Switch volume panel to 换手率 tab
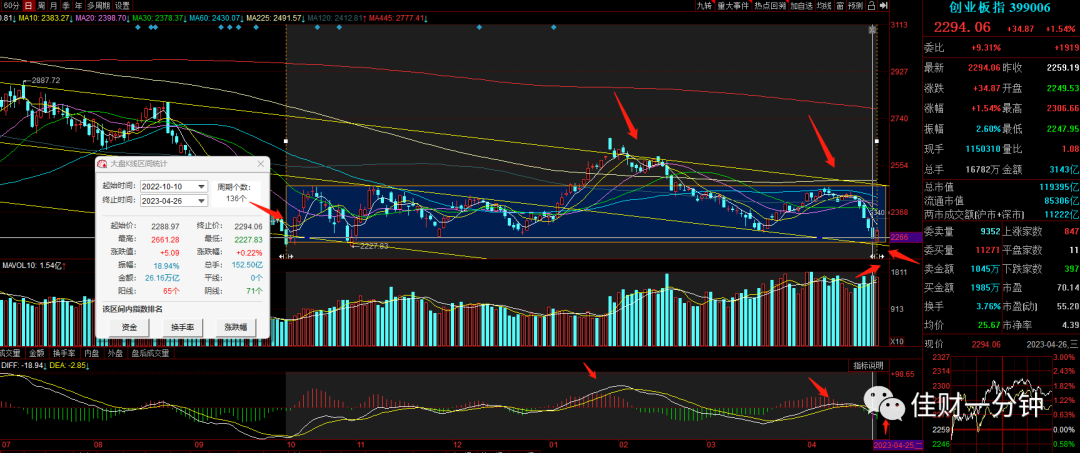Viewport: 1080px width, 453px height. [x=64, y=352]
